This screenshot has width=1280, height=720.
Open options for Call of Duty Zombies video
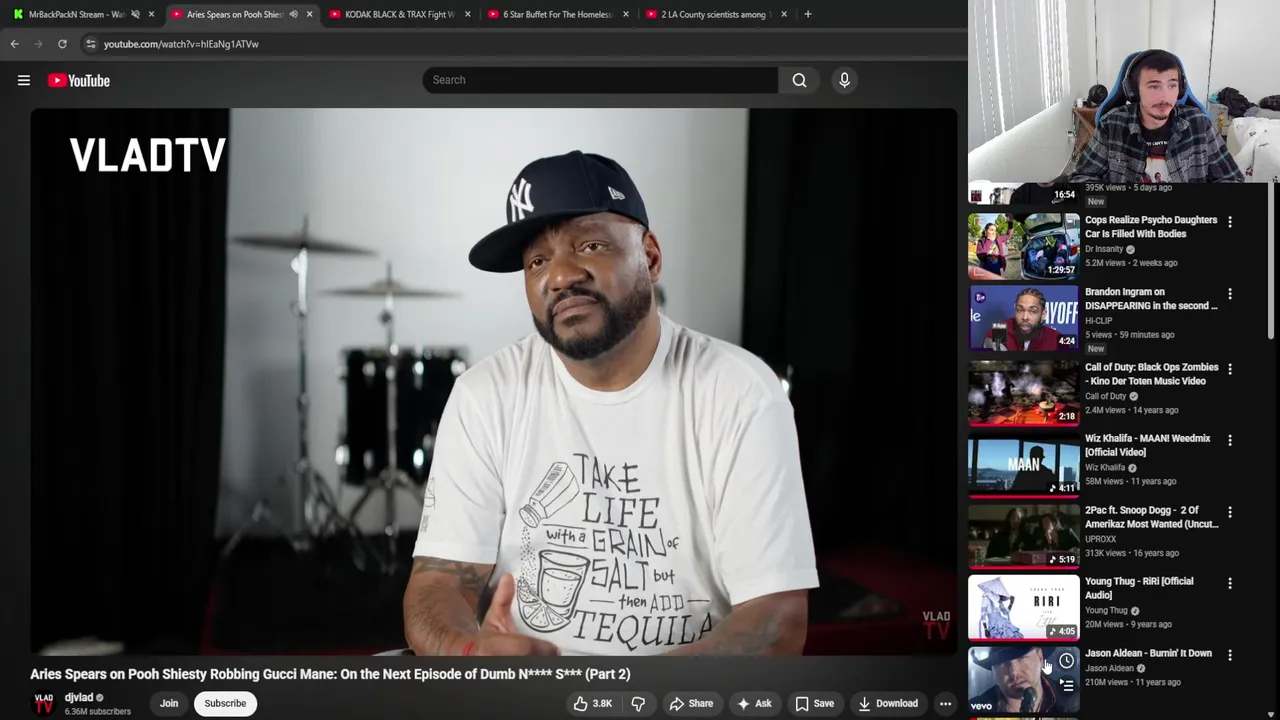[1230, 369]
